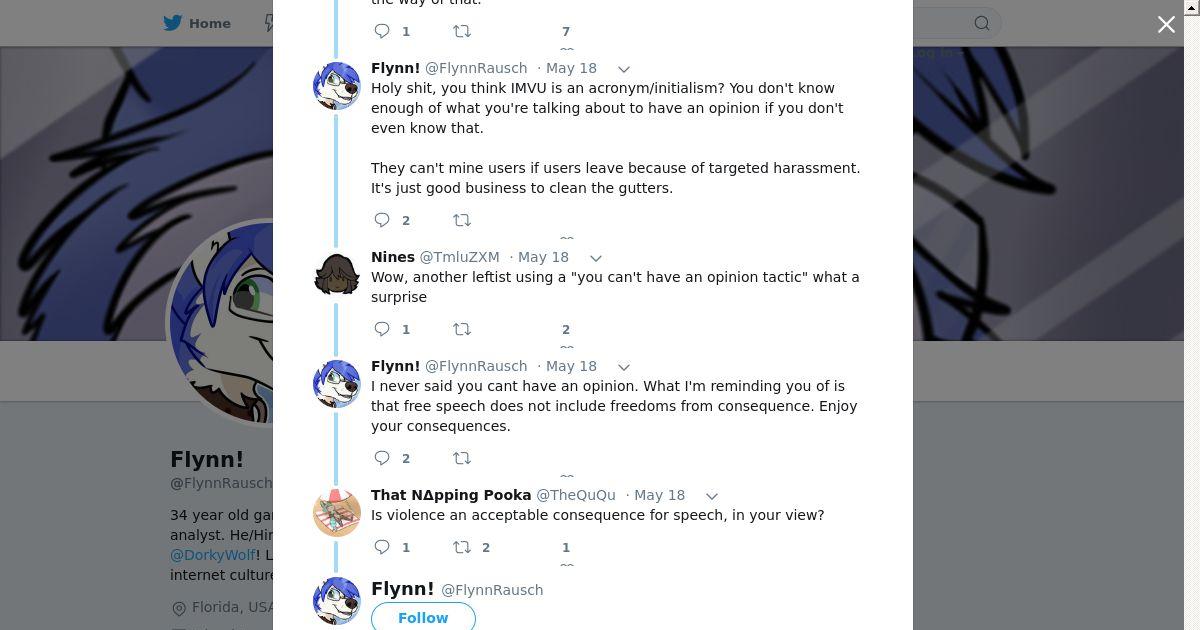Open the chevron menu on Pooka's tweet
This screenshot has width=1200, height=630.
(x=711, y=496)
